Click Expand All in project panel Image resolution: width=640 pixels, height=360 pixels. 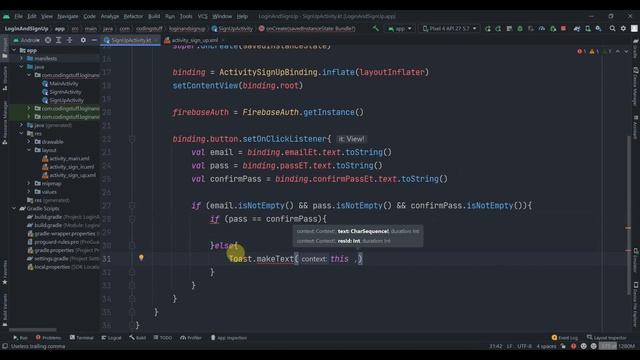click(x=58, y=40)
